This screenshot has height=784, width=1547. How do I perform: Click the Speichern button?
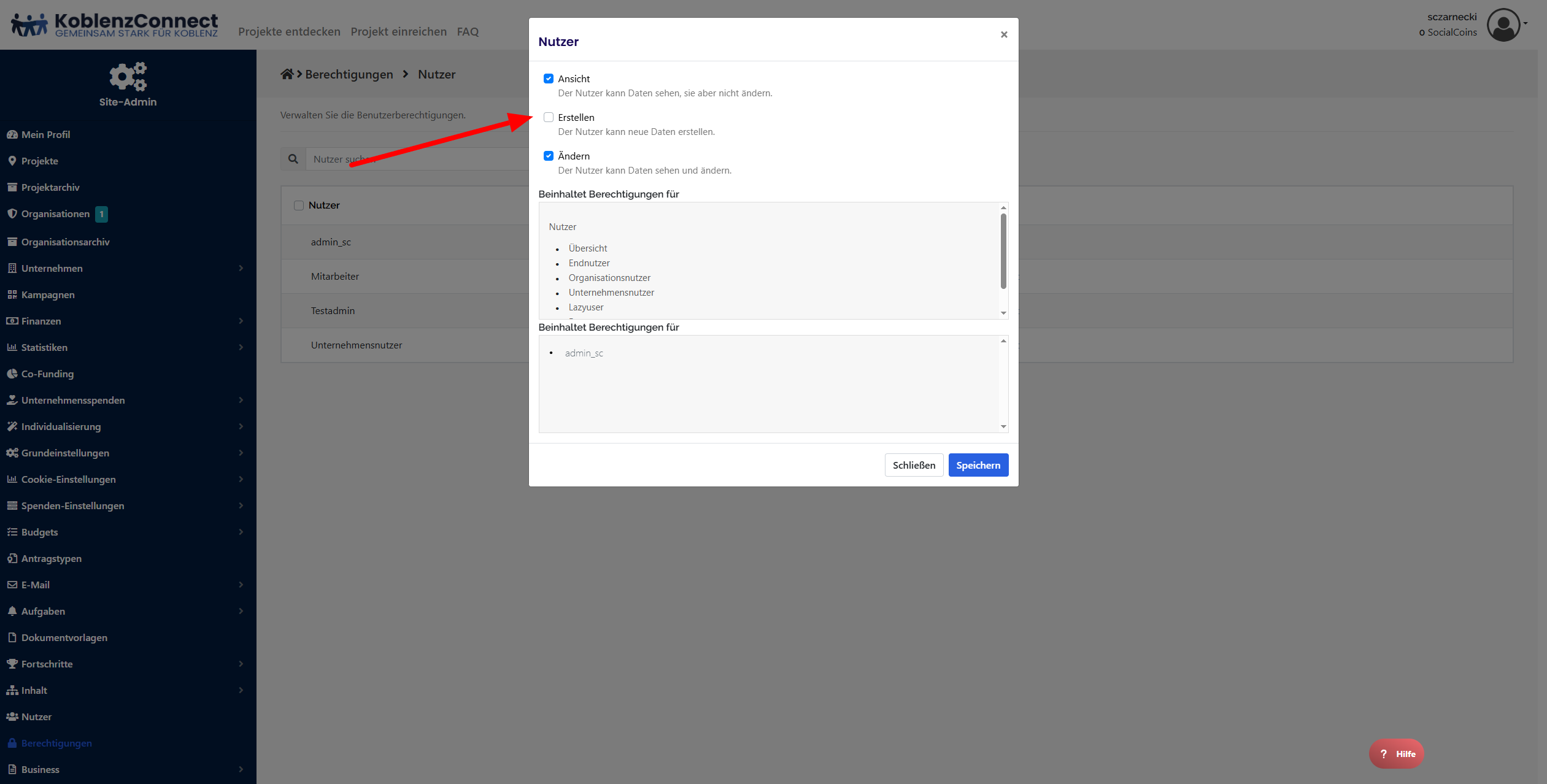coord(978,465)
